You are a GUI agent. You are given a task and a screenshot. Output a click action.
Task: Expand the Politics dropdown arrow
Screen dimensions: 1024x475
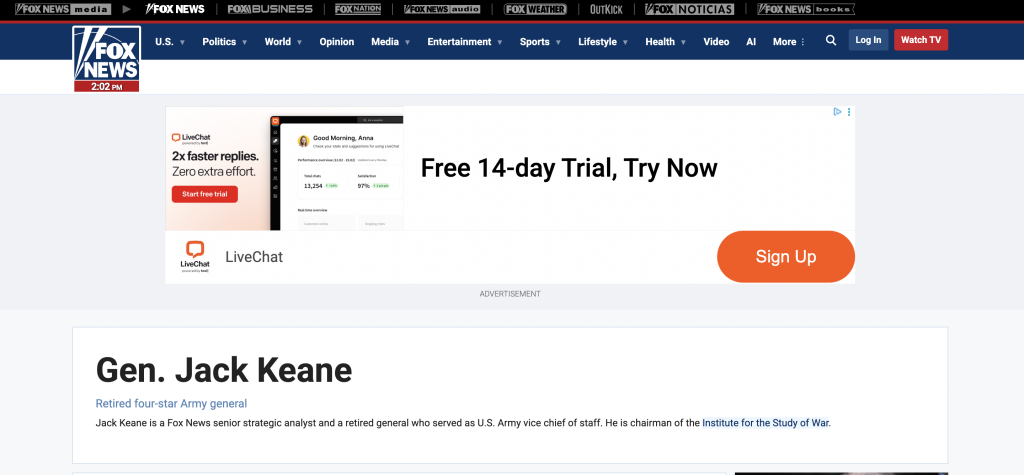[x=244, y=42]
